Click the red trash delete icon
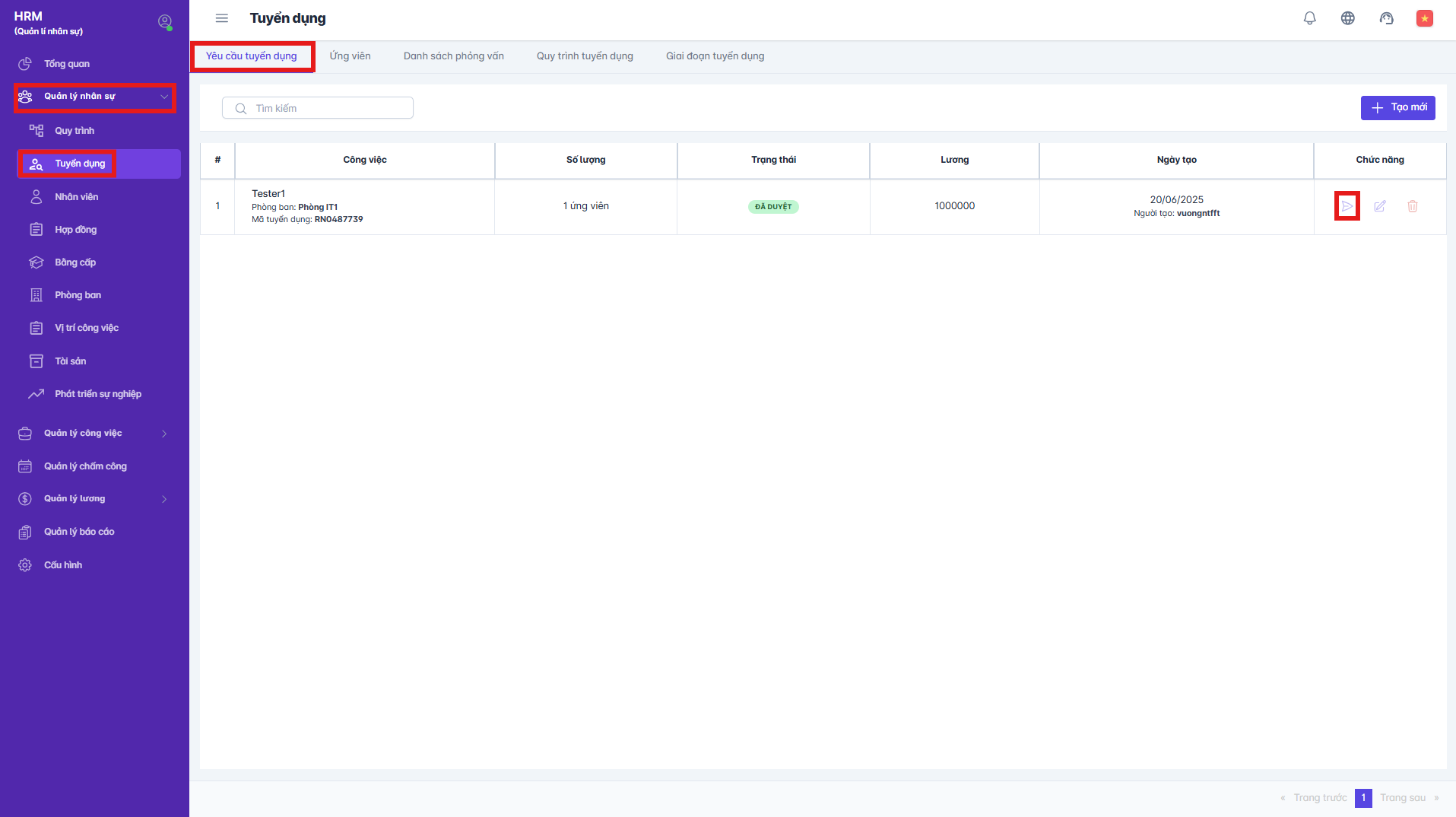1456x817 pixels. point(1413,206)
